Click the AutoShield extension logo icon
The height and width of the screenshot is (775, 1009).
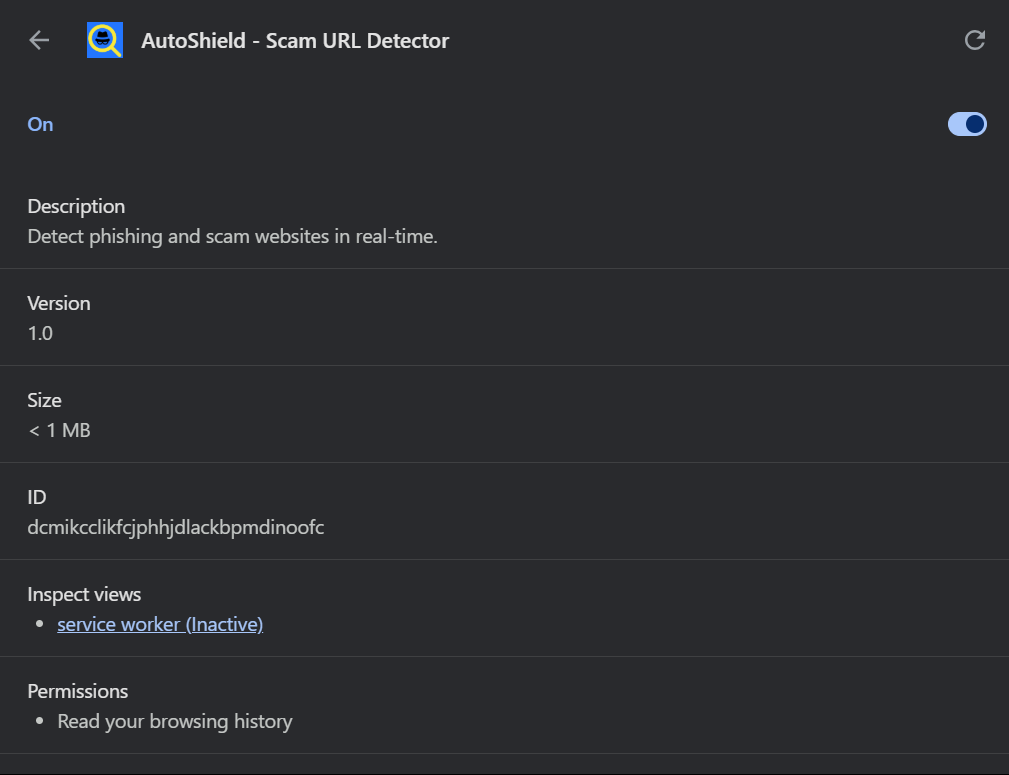(105, 40)
